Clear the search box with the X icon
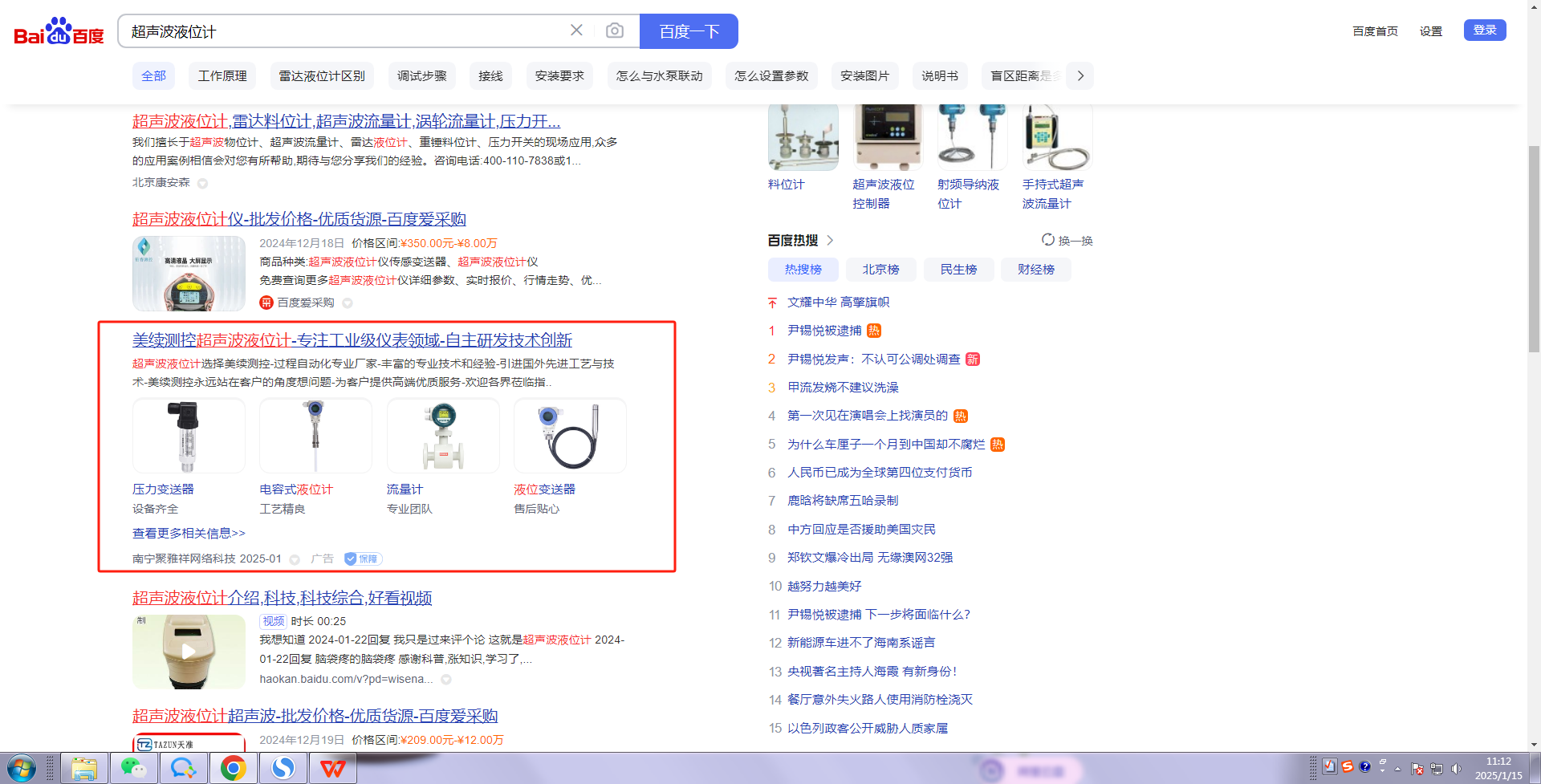The width and height of the screenshot is (1541, 784). click(x=576, y=30)
